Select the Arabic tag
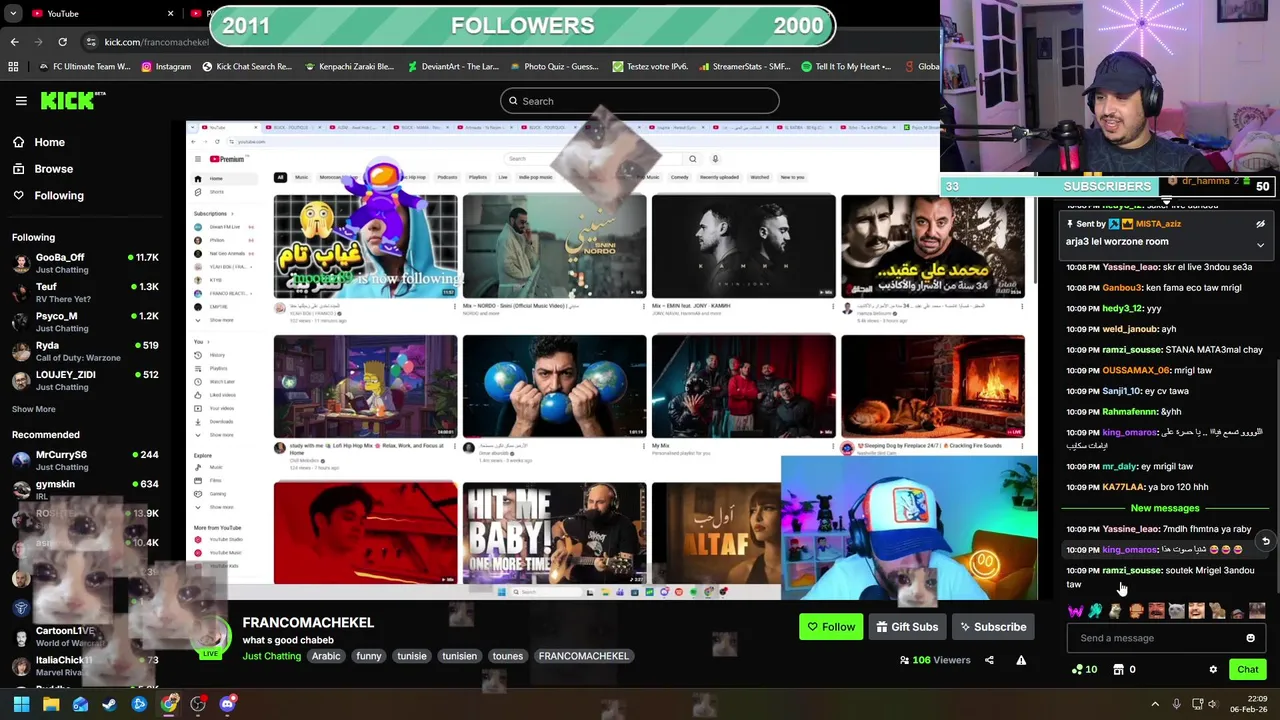Screen dimensions: 1280x720 326,656
